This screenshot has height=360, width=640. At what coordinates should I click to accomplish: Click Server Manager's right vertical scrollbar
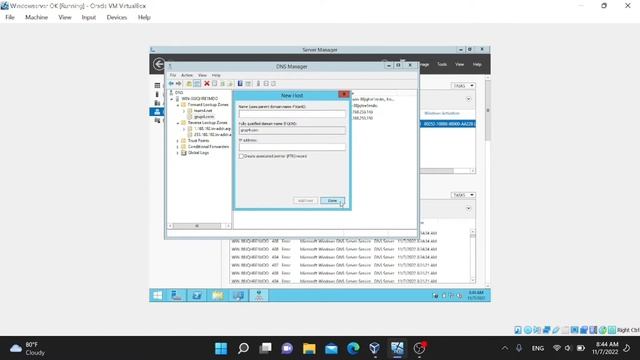click(487, 110)
